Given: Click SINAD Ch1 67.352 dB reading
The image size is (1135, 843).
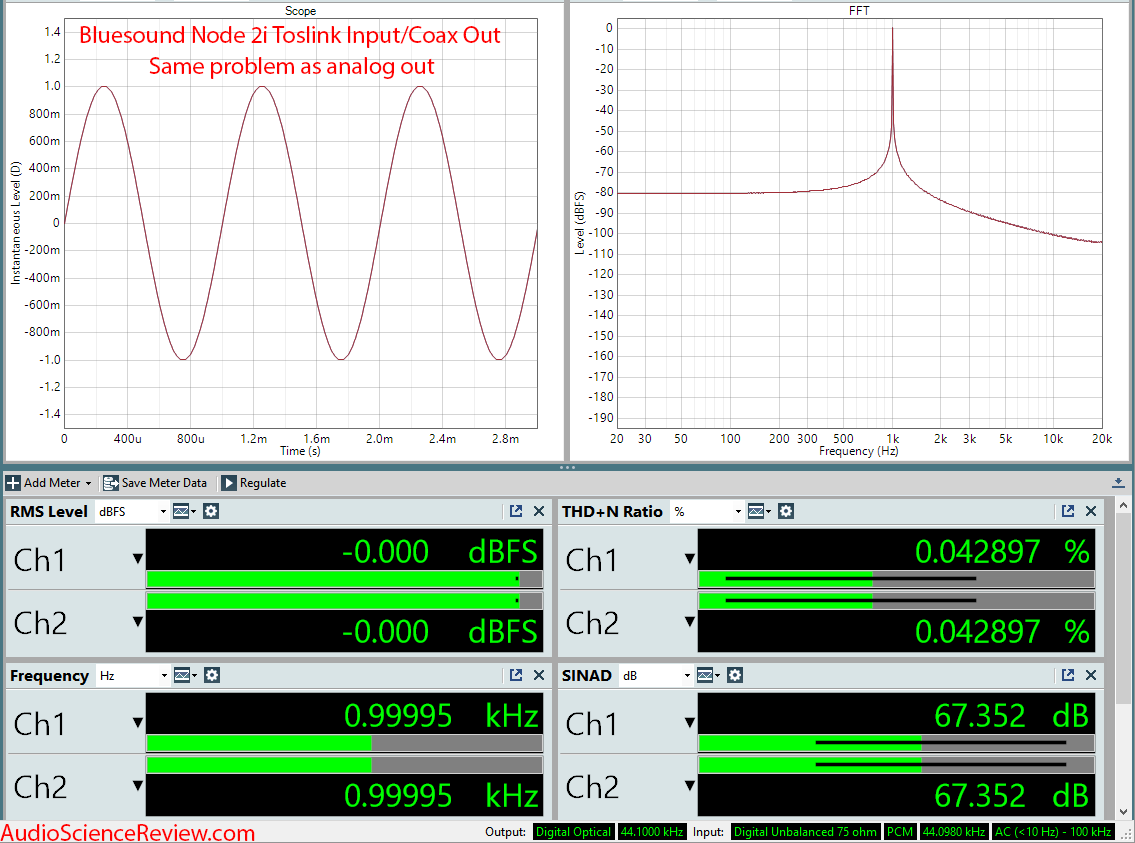Looking at the screenshot, I should tap(1012, 716).
